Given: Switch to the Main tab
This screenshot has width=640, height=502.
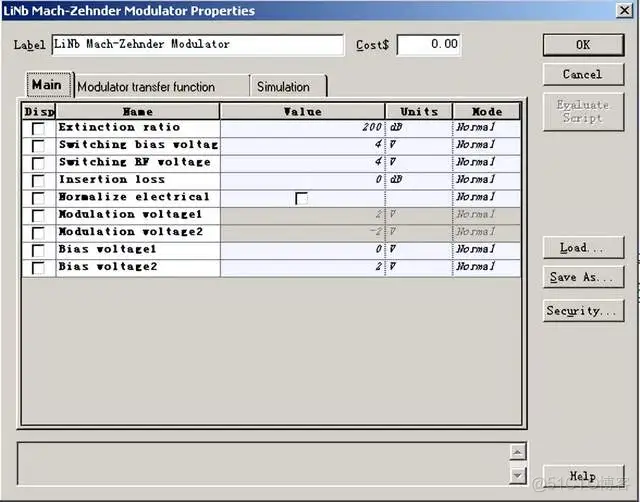Looking at the screenshot, I should tap(49, 85).
